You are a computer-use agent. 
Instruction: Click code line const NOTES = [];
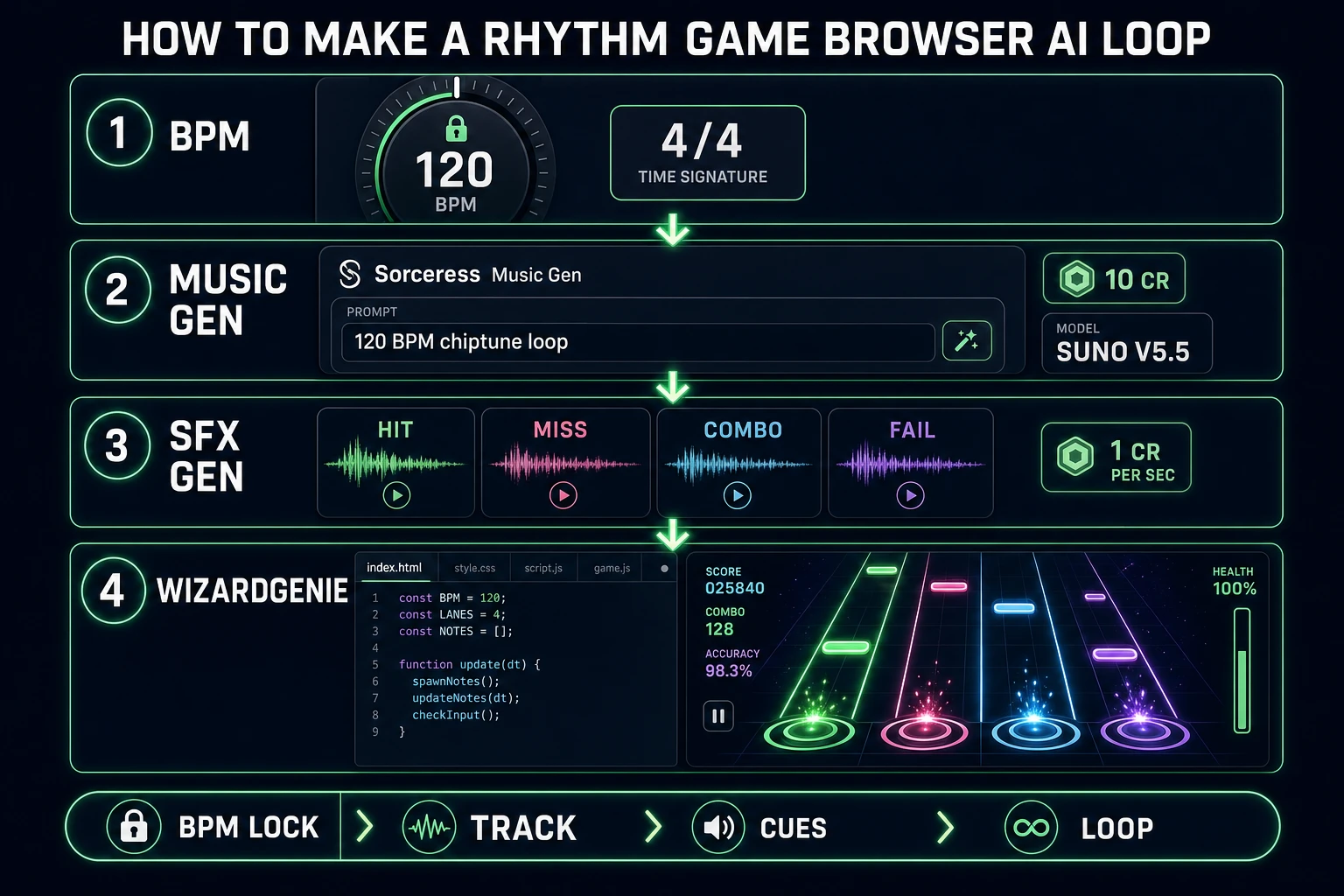click(456, 631)
